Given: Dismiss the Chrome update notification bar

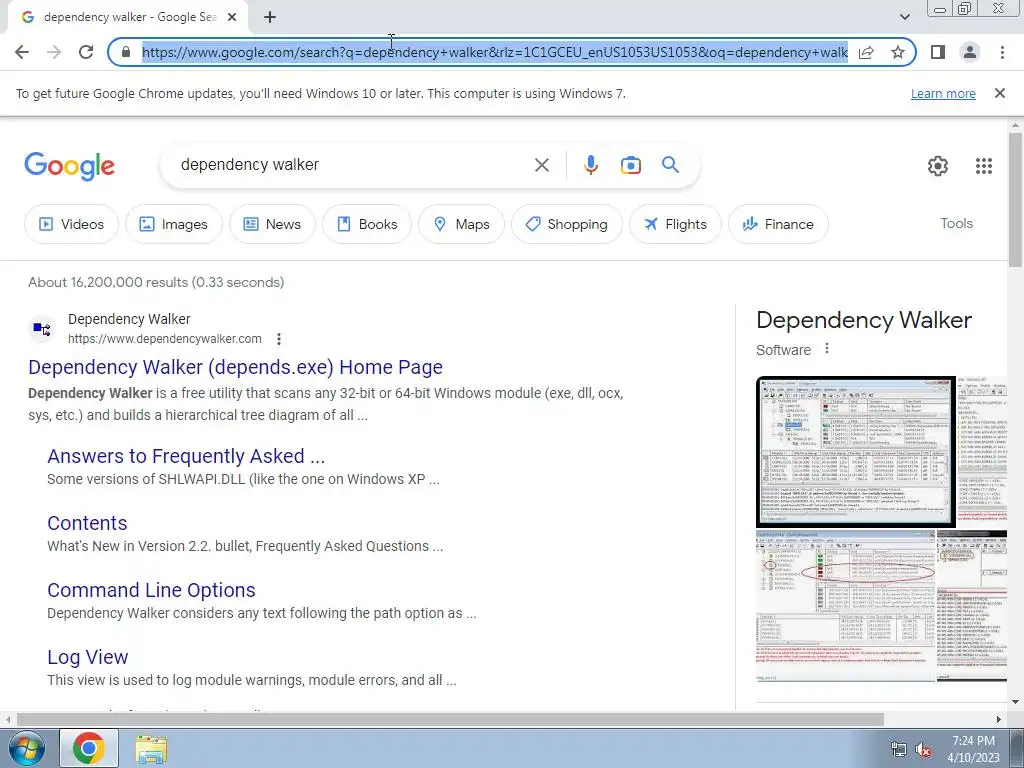Looking at the screenshot, I should (x=999, y=93).
